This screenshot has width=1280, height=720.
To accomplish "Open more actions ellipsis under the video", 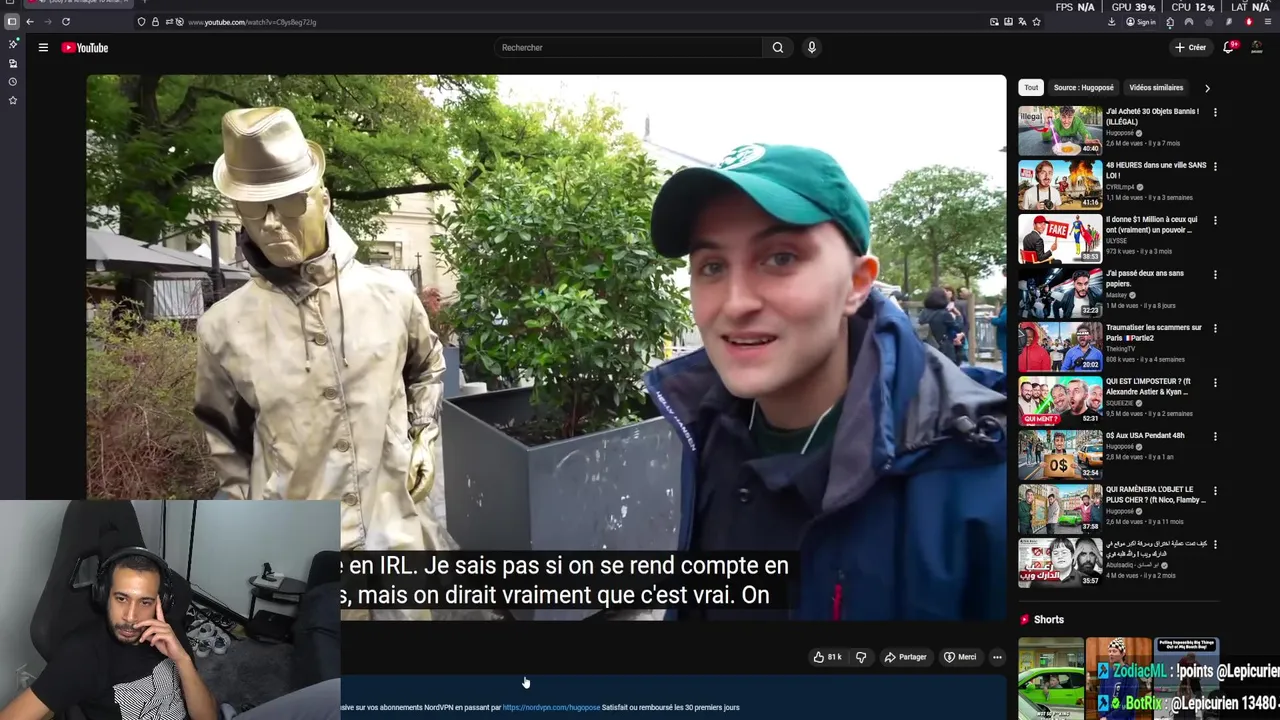I will (997, 657).
